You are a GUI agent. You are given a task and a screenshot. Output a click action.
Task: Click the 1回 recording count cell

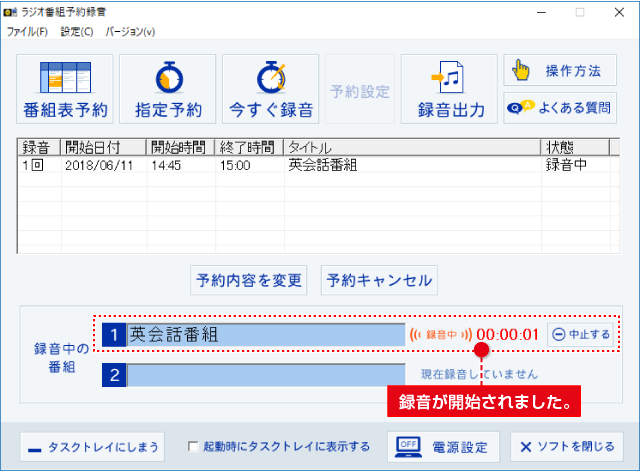tap(33, 165)
